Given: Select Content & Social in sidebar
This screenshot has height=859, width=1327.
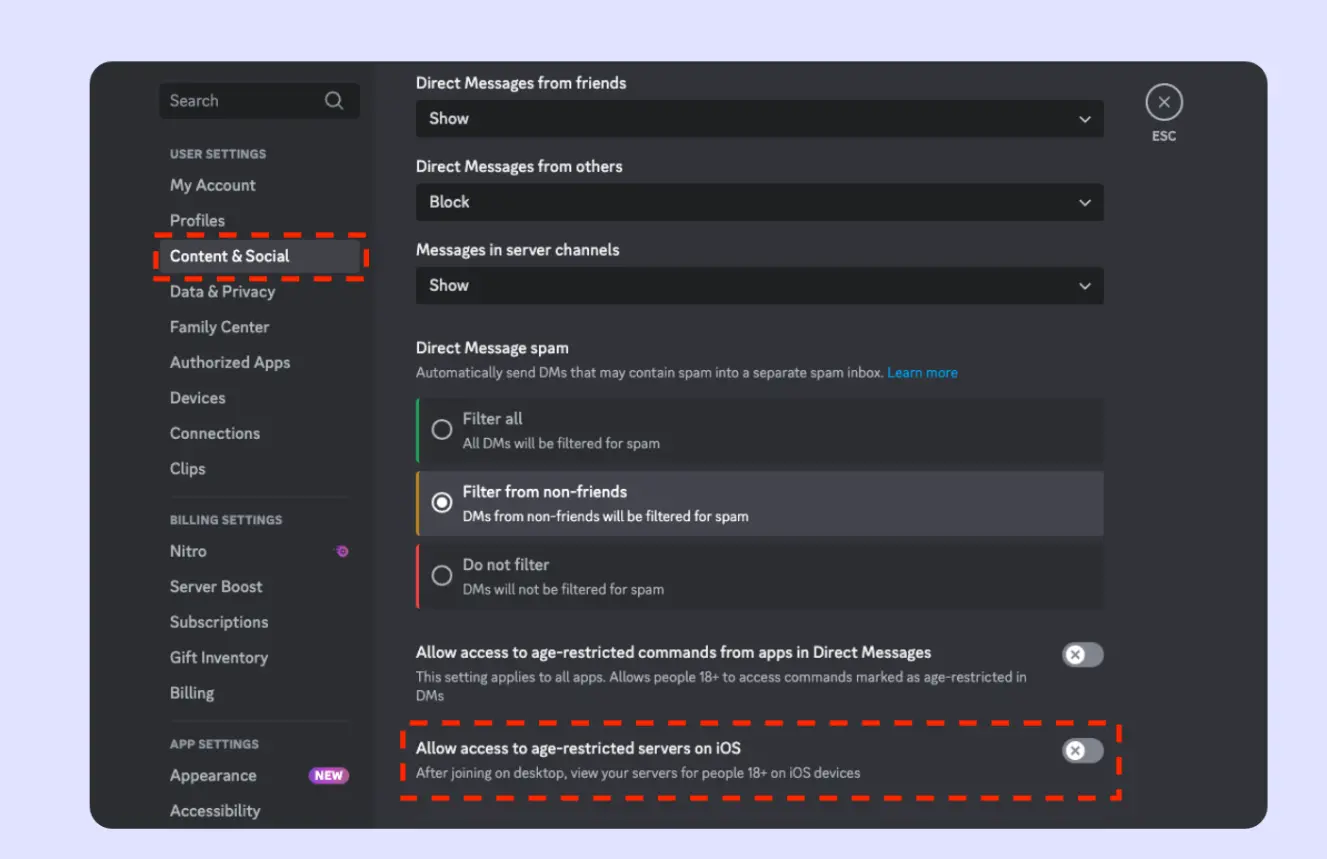Looking at the screenshot, I should (x=260, y=256).
